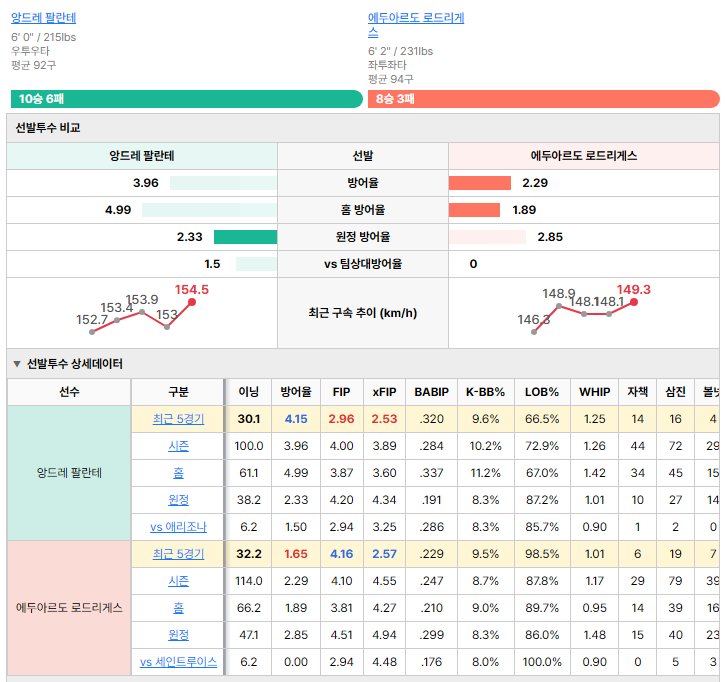Click the xFIP column header
Image resolution: width=726 pixels, height=682 pixels.
pyautogui.click(x=384, y=392)
